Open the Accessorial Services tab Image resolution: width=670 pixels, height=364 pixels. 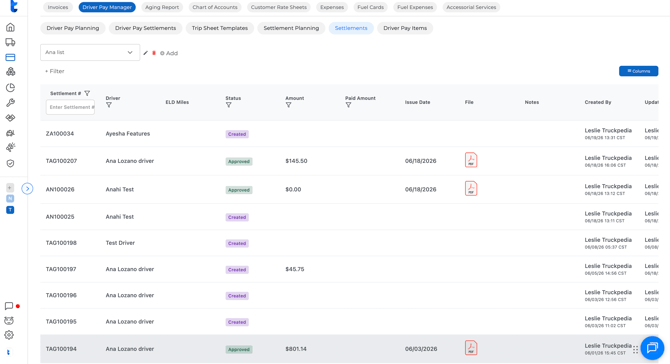click(x=471, y=7)
